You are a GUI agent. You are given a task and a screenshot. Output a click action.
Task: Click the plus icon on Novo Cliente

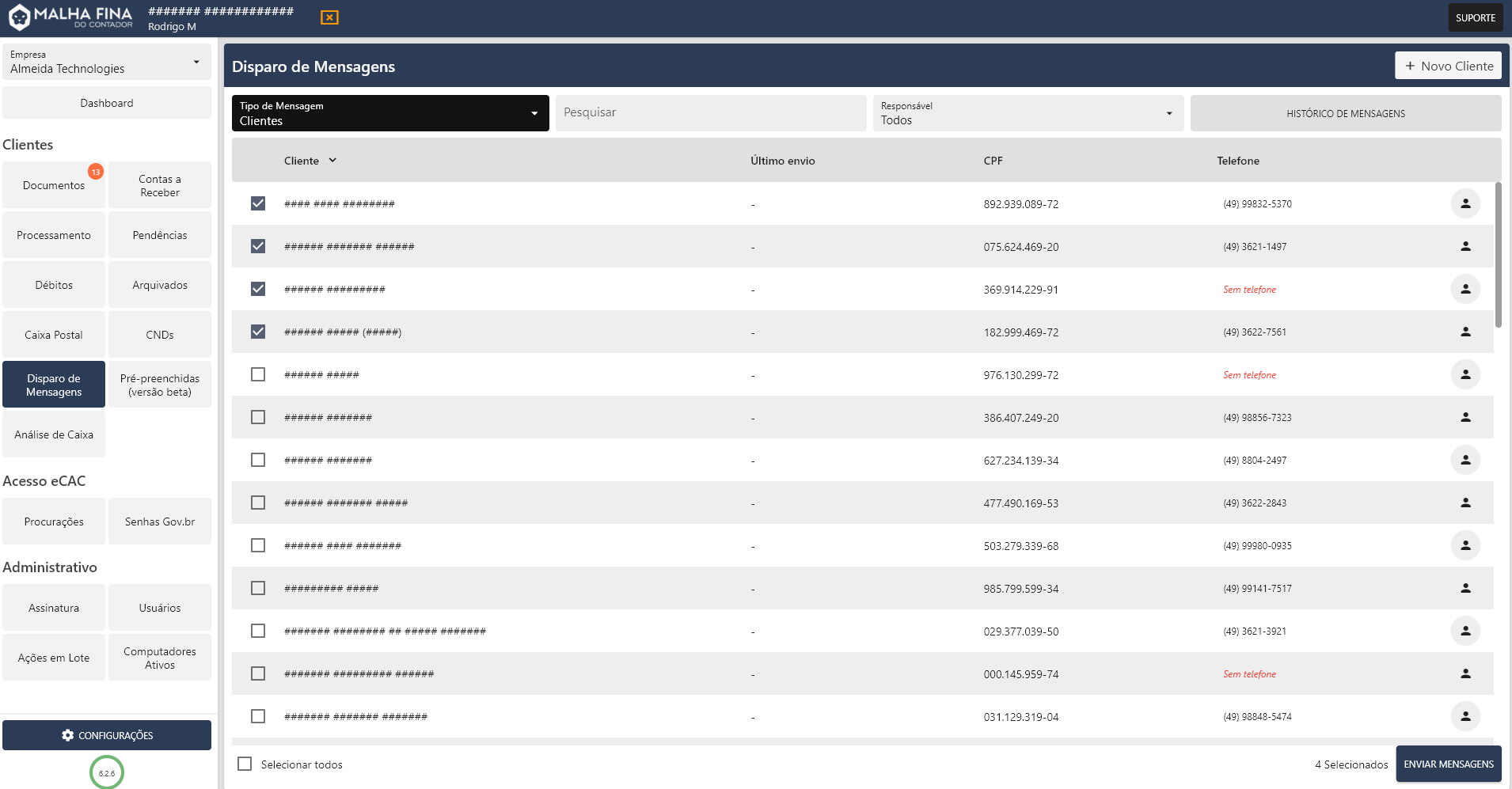click(1409, 66)
